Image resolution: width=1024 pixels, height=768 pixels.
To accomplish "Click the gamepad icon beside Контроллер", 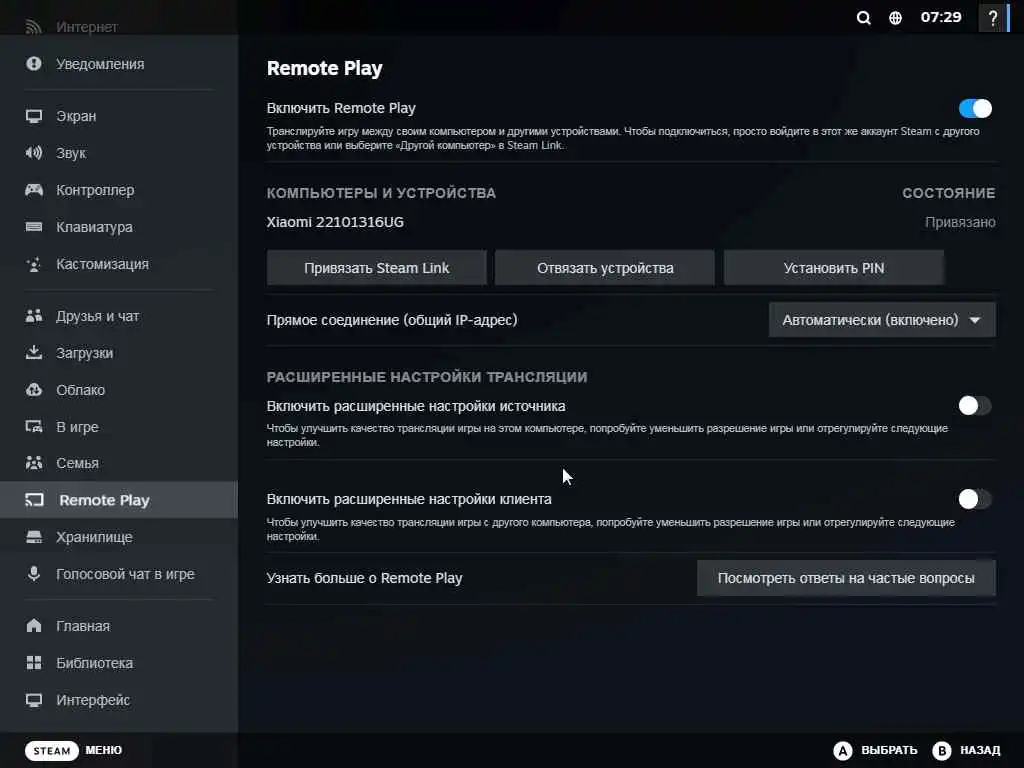I will tap(34, 190).
